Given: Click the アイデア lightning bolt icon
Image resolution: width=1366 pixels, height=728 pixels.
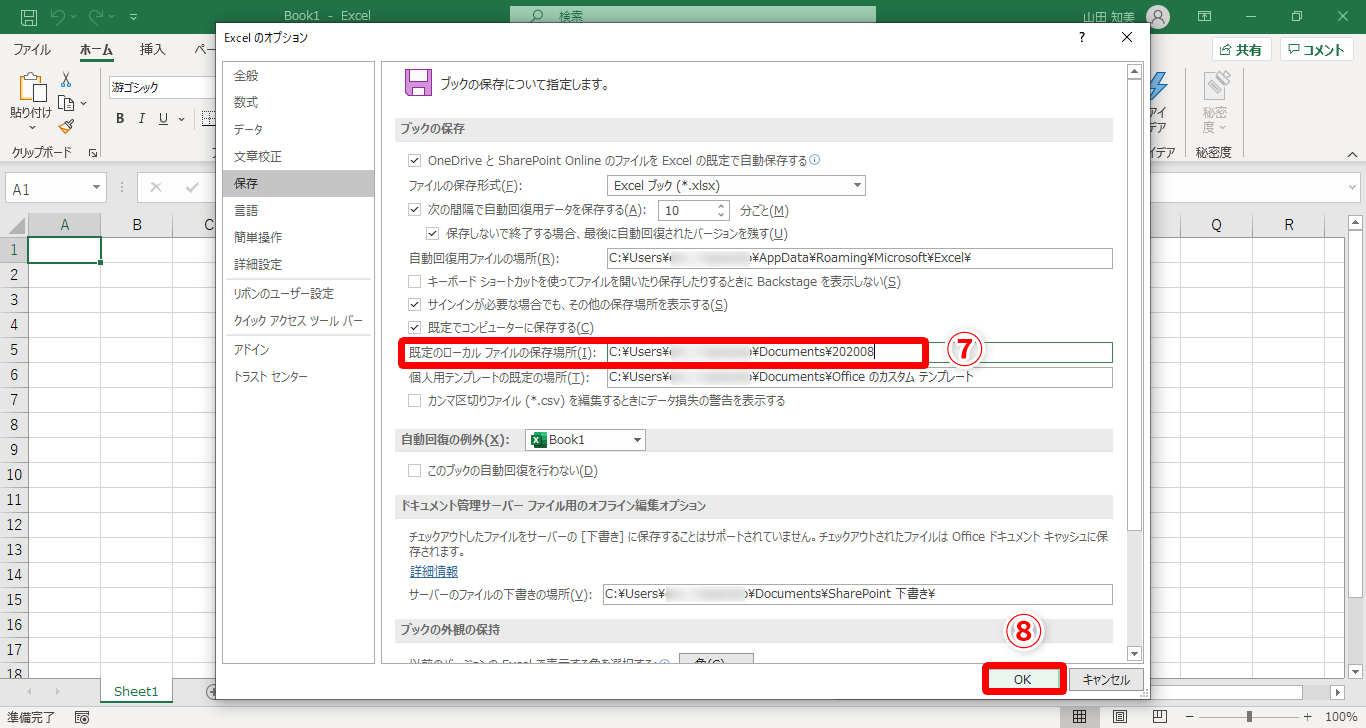Looking at the screenshot, I should (1159, 86).
